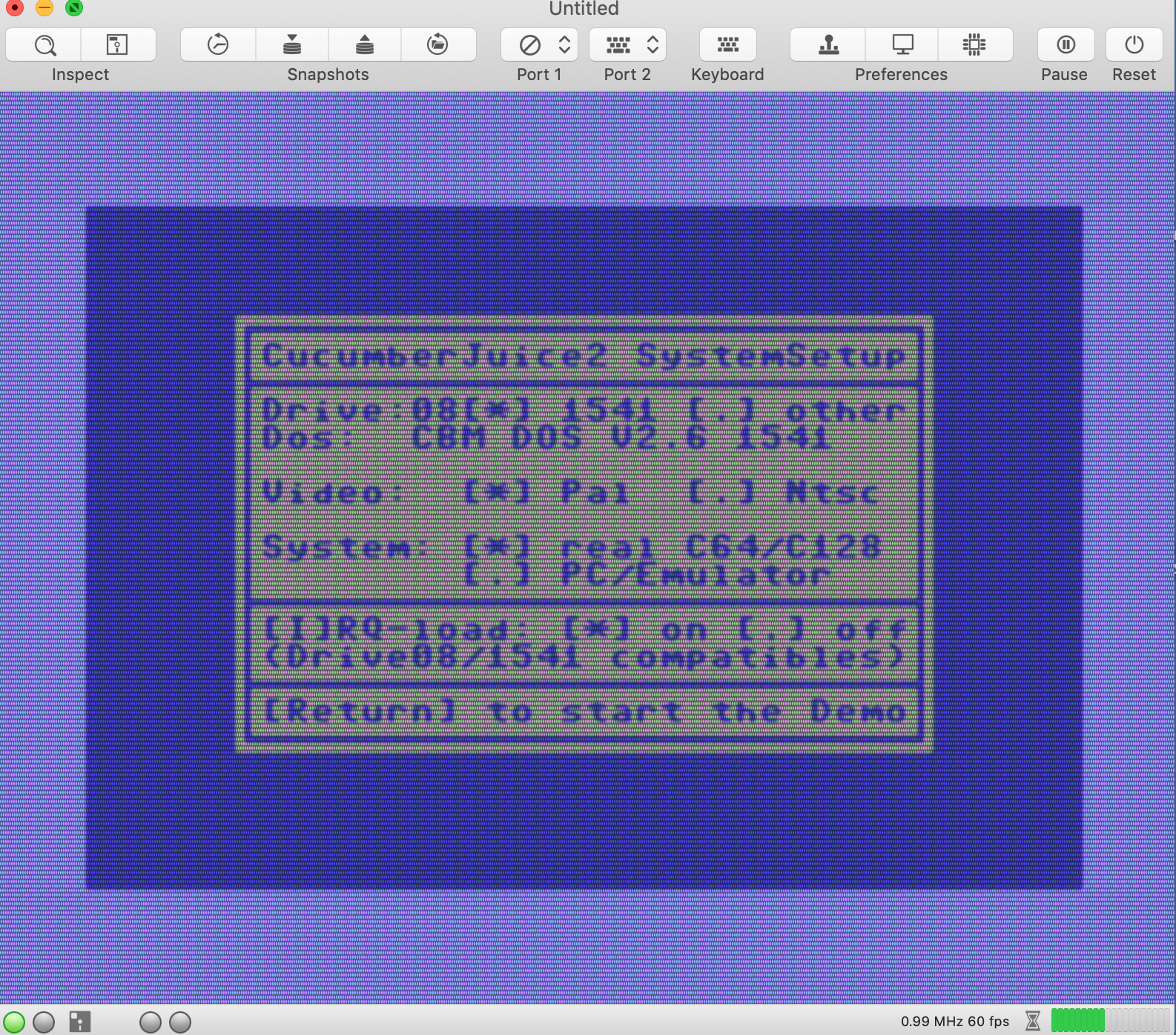The width and height of the screenshot is (1176, 1035).
Task: Restore a snapshot with the up-arrow stack icon
Action: tap(365, 45)
